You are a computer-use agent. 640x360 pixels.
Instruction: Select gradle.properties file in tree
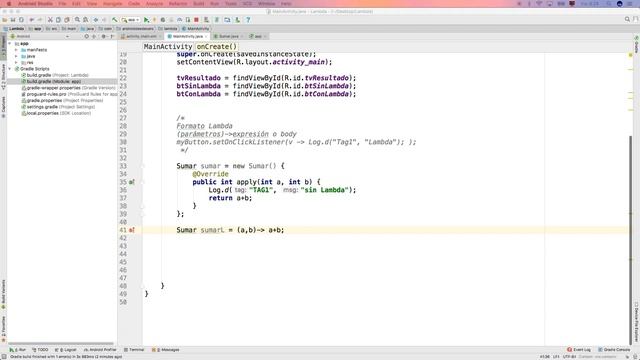[62, 100]
